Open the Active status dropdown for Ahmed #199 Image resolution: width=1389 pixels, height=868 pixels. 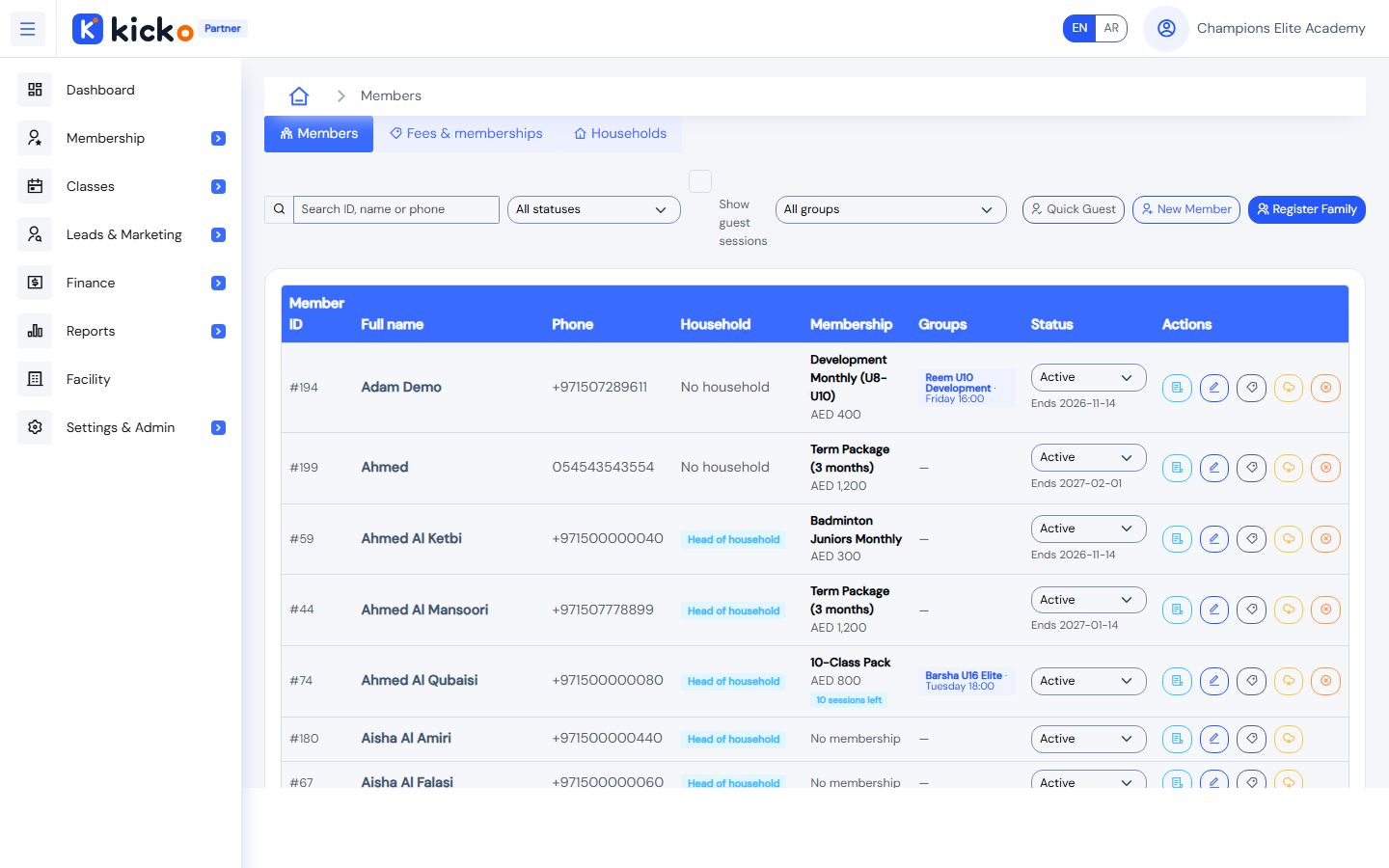(x=1088, y=457)
